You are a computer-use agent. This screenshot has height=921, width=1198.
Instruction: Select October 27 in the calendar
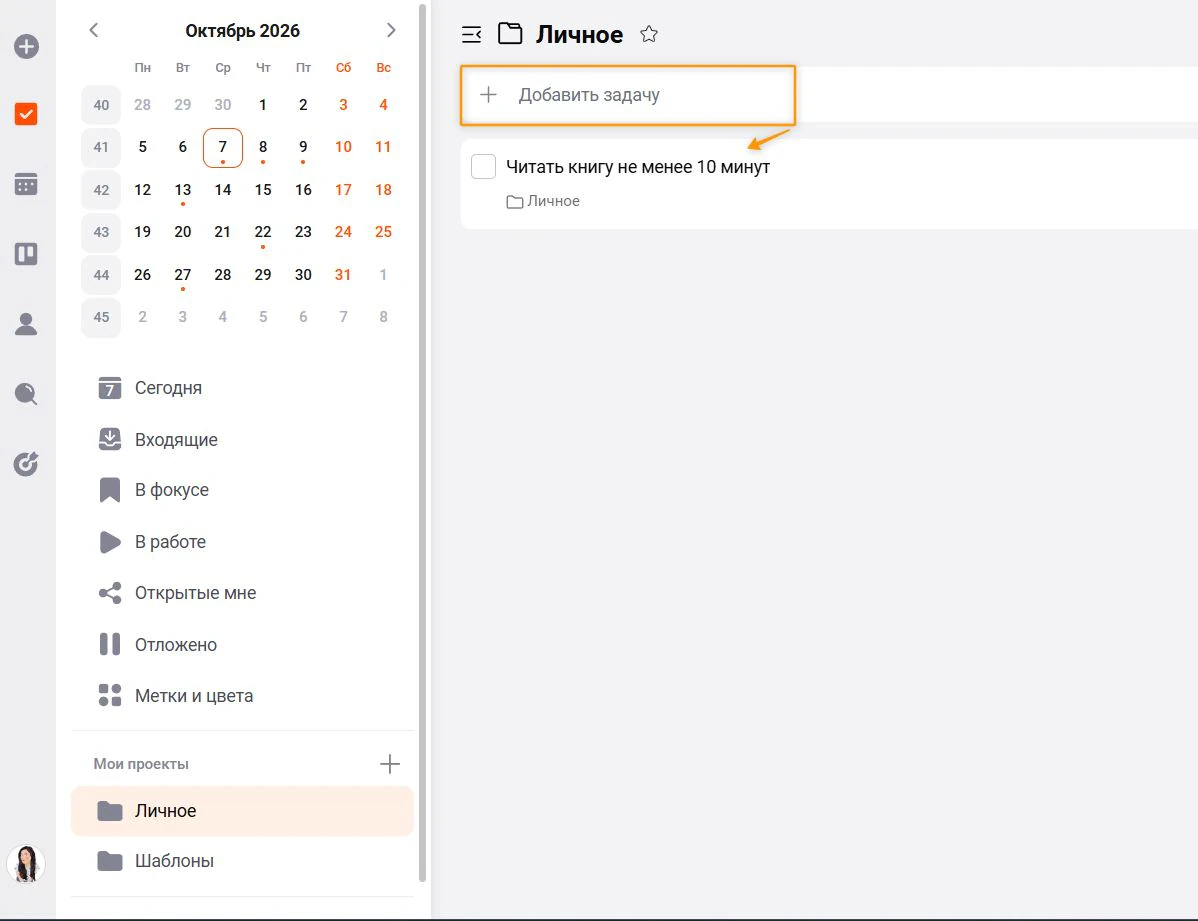pos(183,275)
